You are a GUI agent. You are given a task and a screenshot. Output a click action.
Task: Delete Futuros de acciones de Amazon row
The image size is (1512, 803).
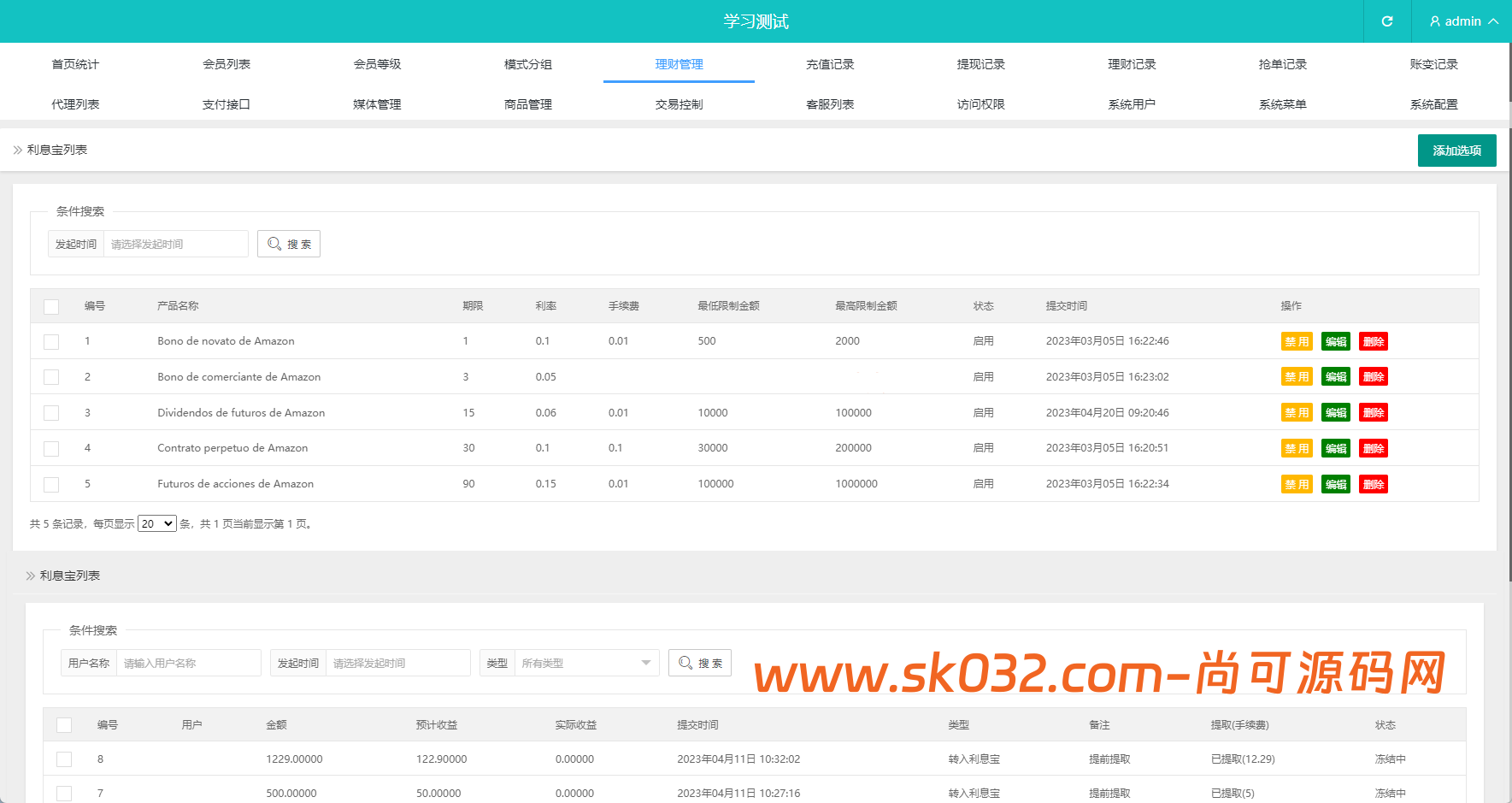[1374, 484]
